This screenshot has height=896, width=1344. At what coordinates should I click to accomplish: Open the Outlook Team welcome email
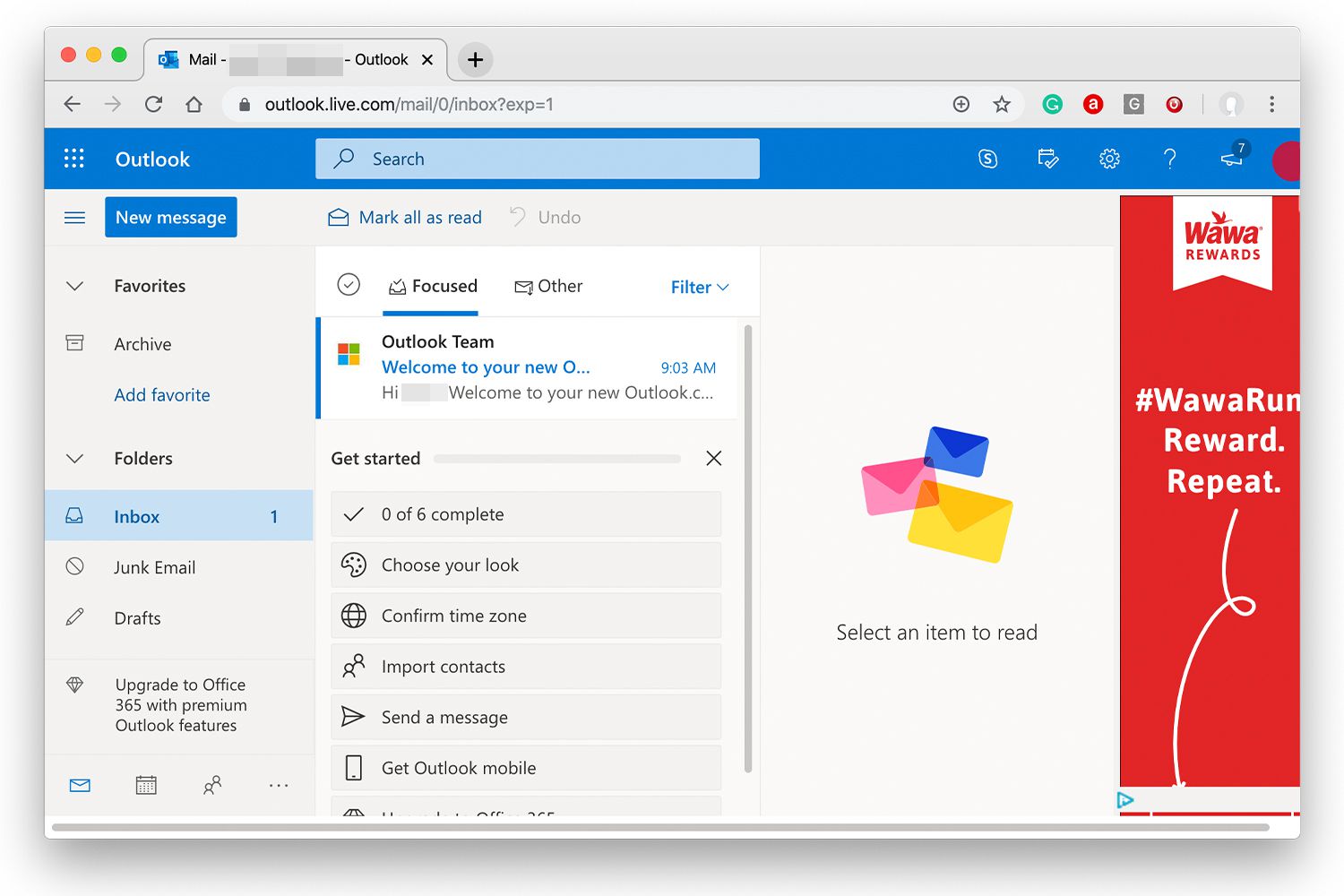529,367
